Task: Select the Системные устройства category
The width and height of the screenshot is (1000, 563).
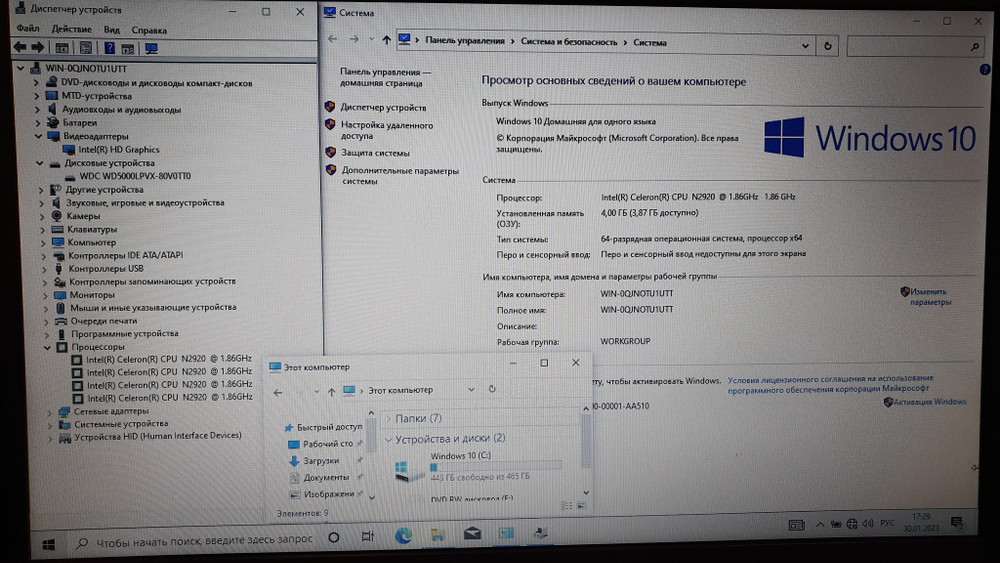Action: click(x=121, y=424)
